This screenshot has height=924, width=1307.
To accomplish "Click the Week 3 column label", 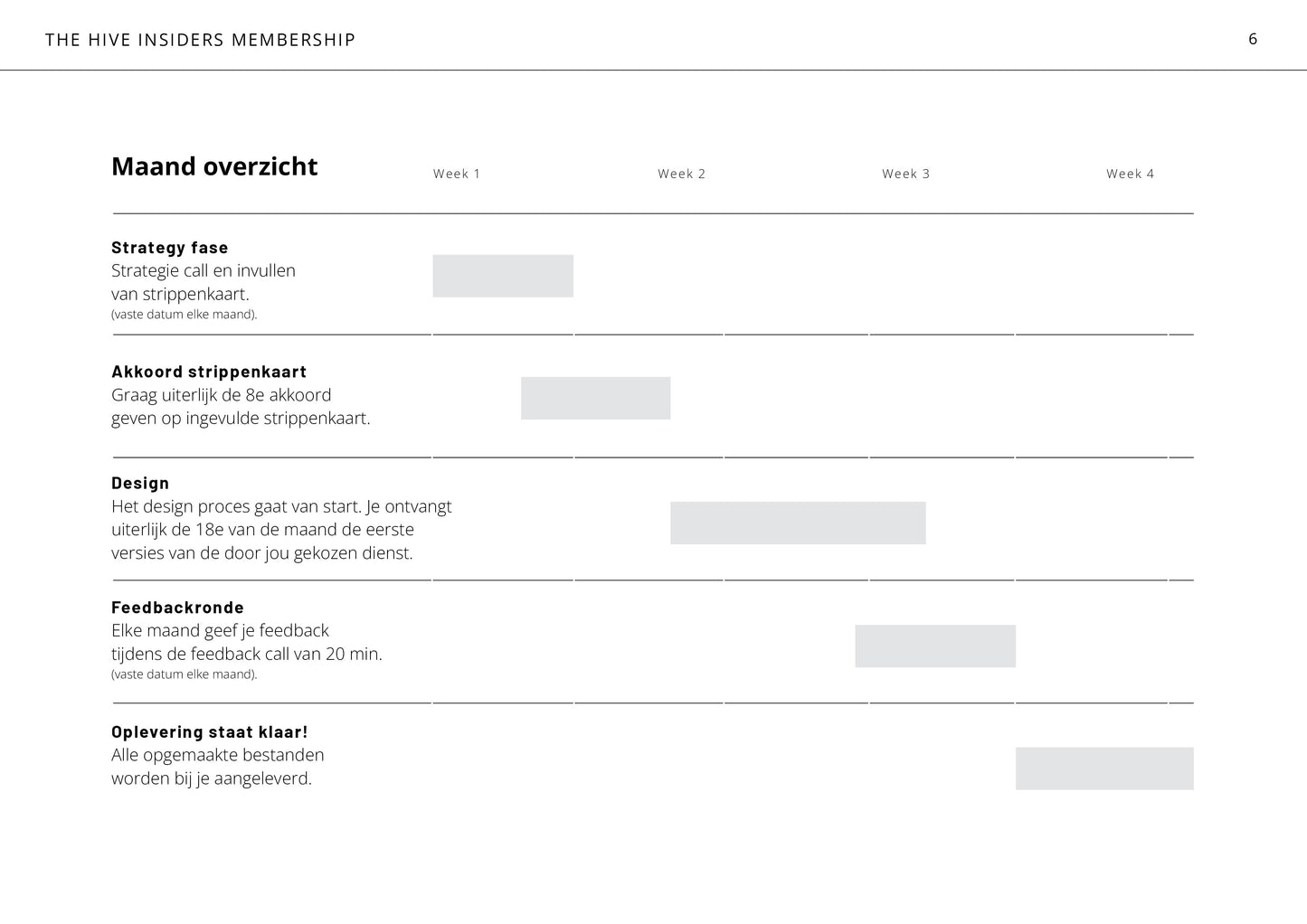I will click(x=905, y=174).
